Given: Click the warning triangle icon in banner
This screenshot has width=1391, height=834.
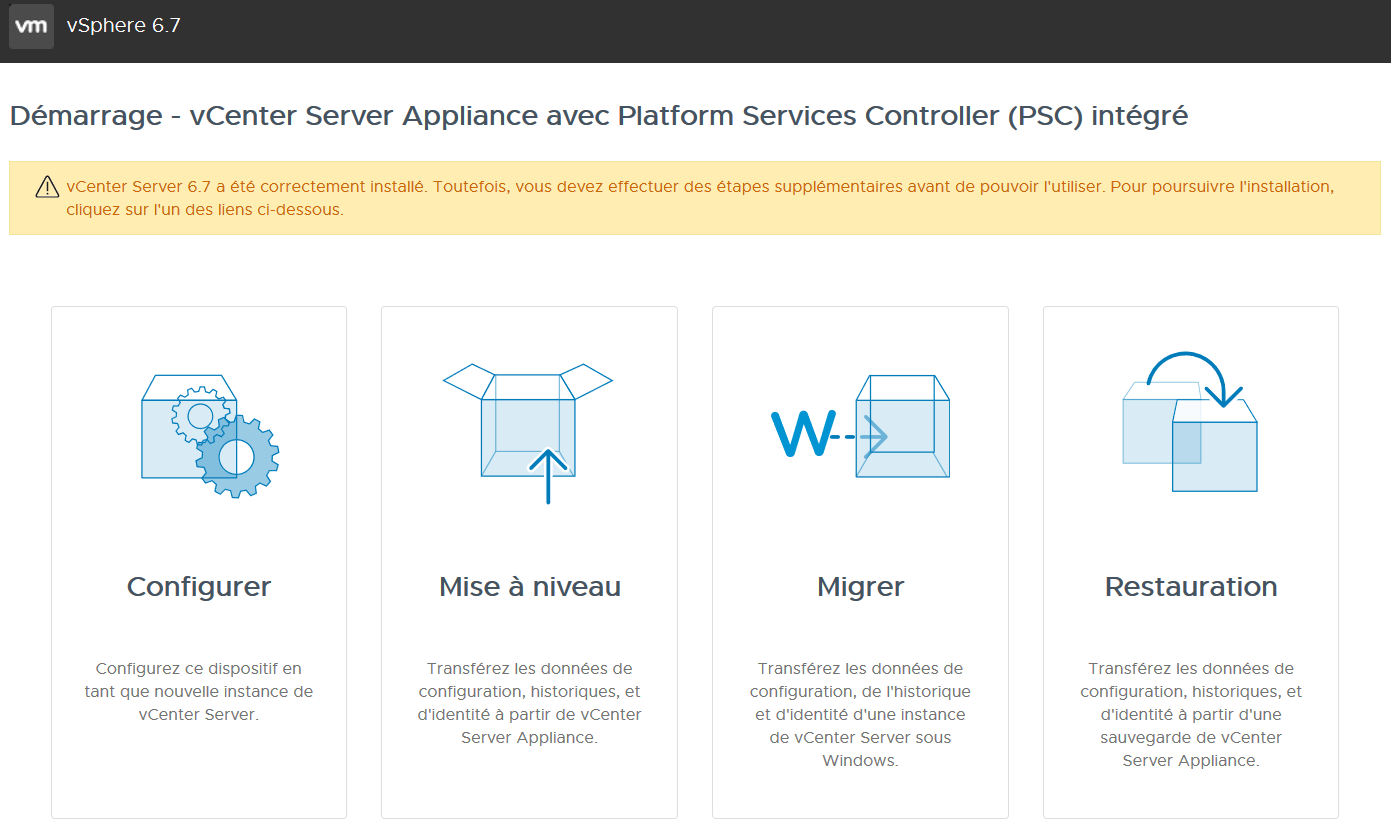Looking at the screenshot, I should pyautogui.click(x=47, y=187).
